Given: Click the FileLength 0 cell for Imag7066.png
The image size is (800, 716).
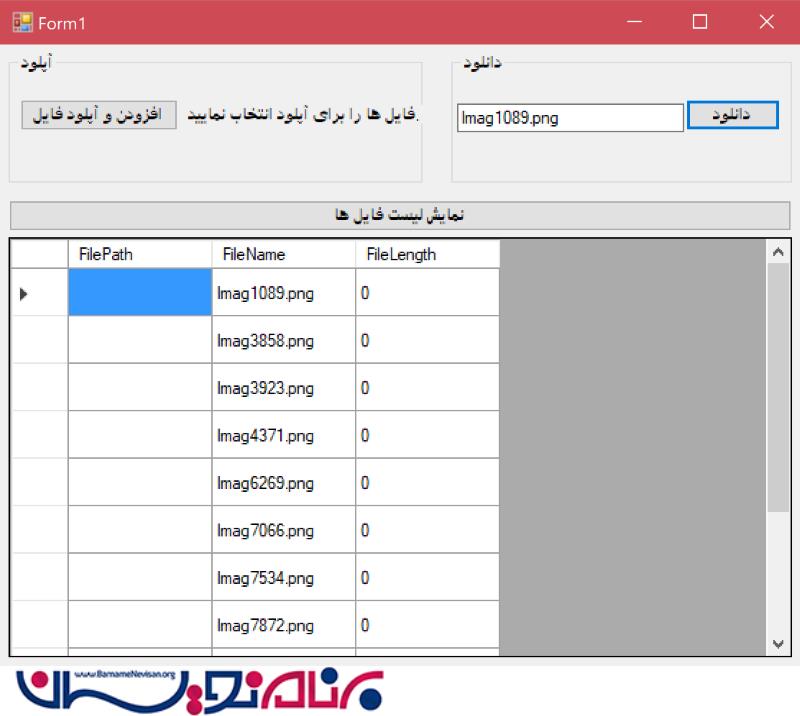Looking at the screenshot, I should click(x=428, y=530).
